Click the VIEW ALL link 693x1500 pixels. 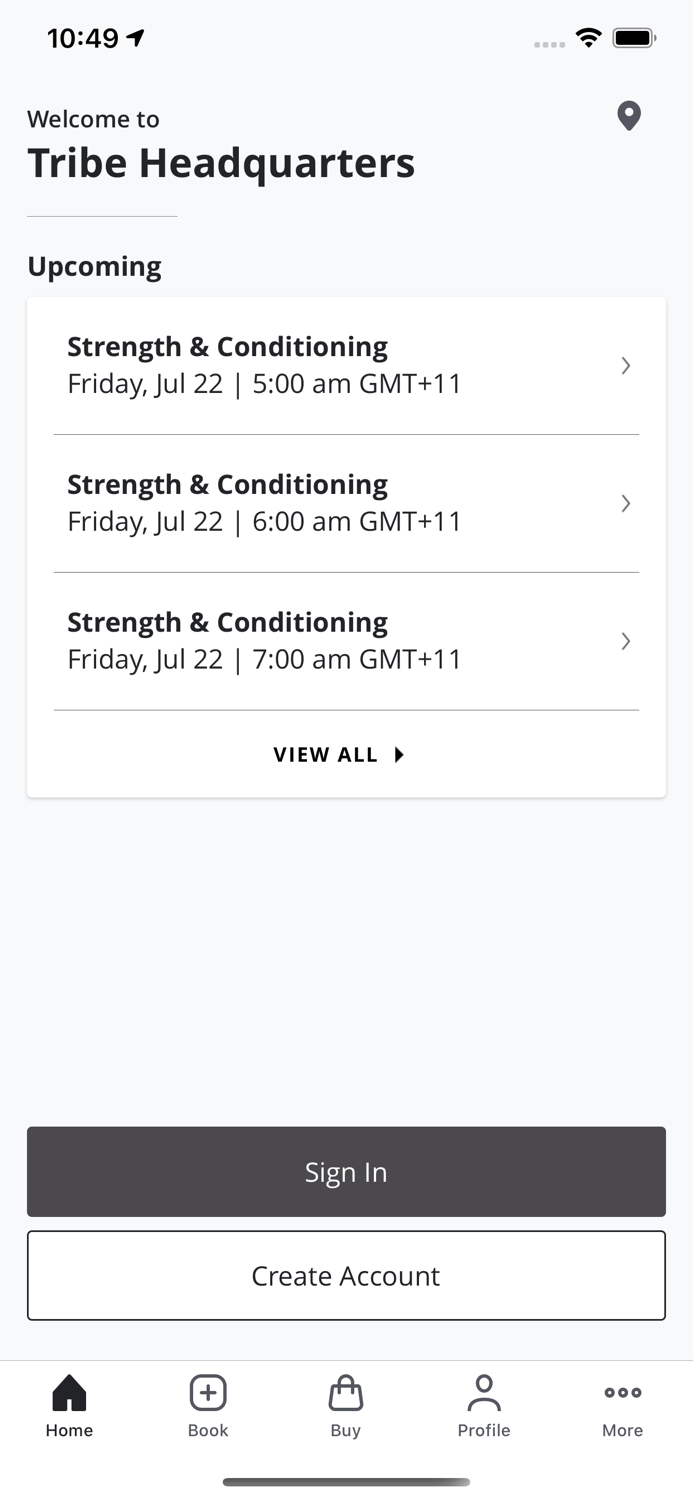[326, 755]
